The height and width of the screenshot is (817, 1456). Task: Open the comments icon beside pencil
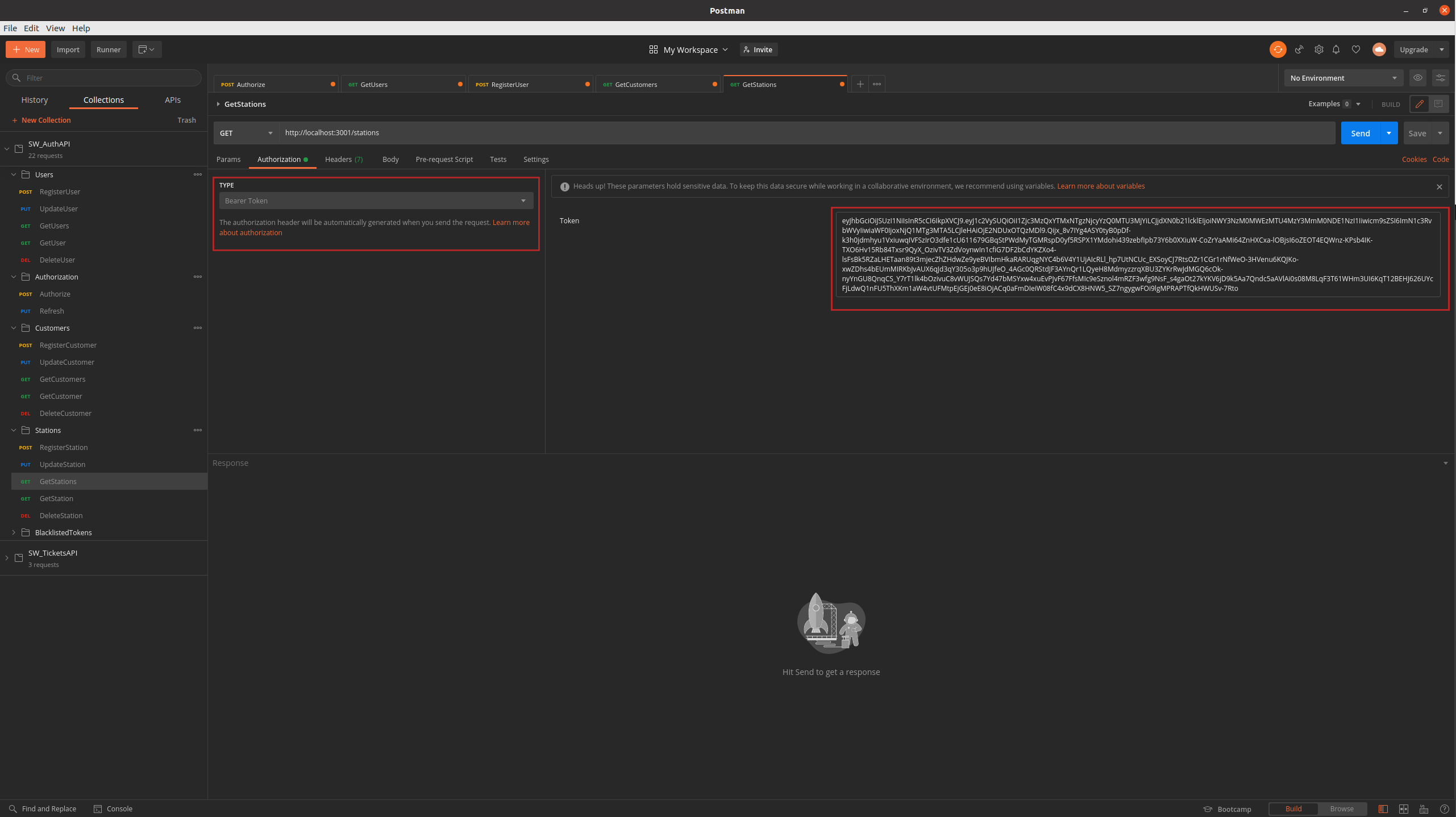[1438, 104]
